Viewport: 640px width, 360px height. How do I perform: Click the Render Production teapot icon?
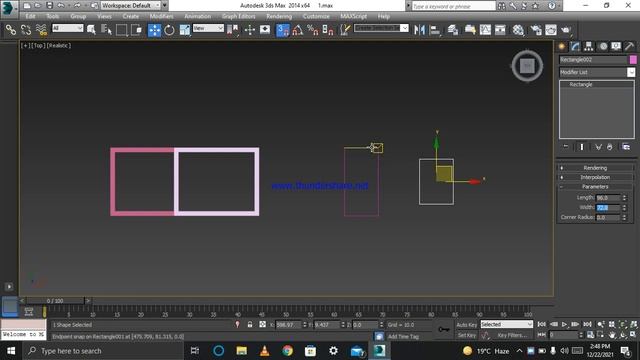point(566,30)
